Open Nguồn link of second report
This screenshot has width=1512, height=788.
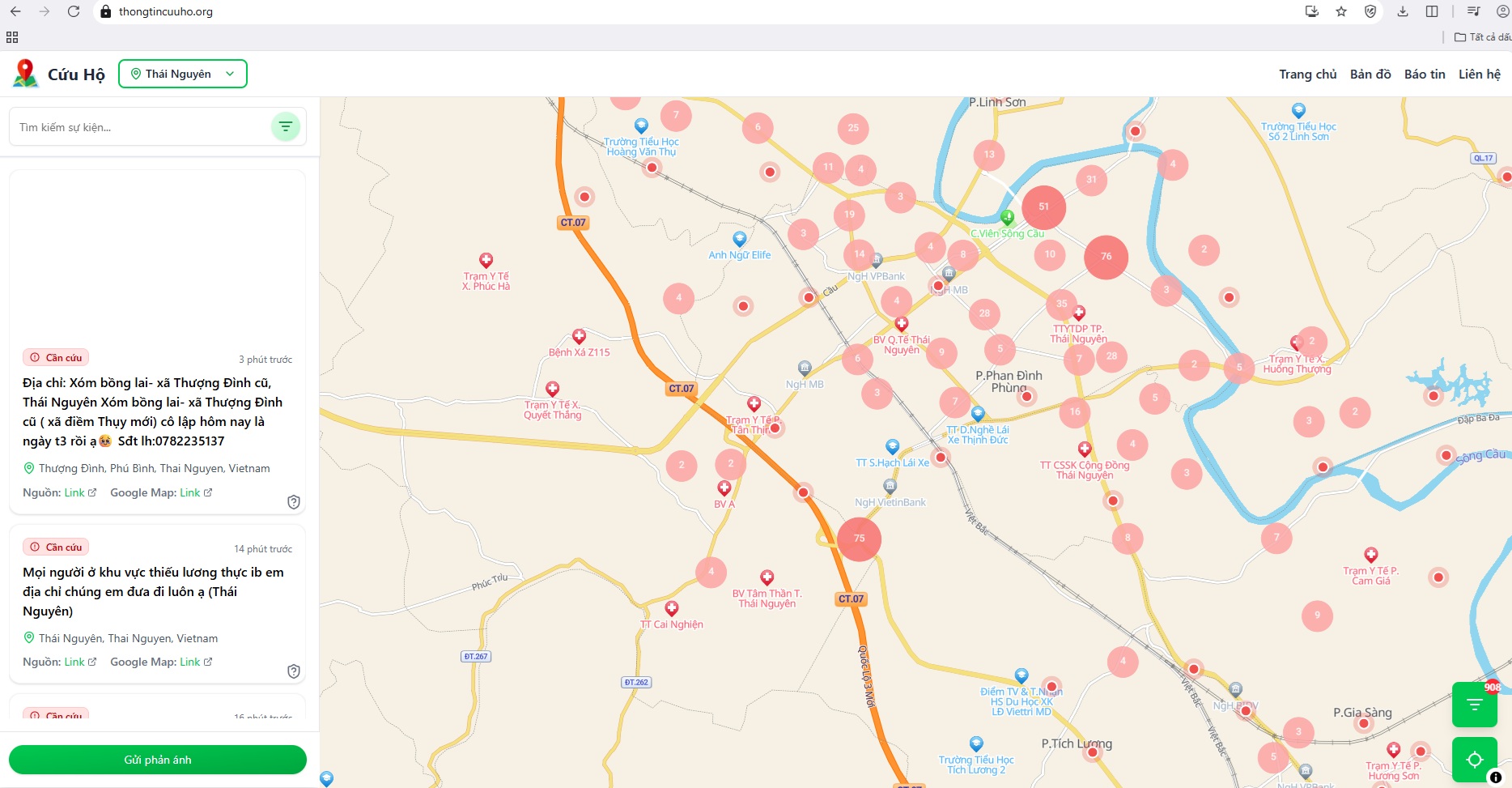click(x=74, y=662)
